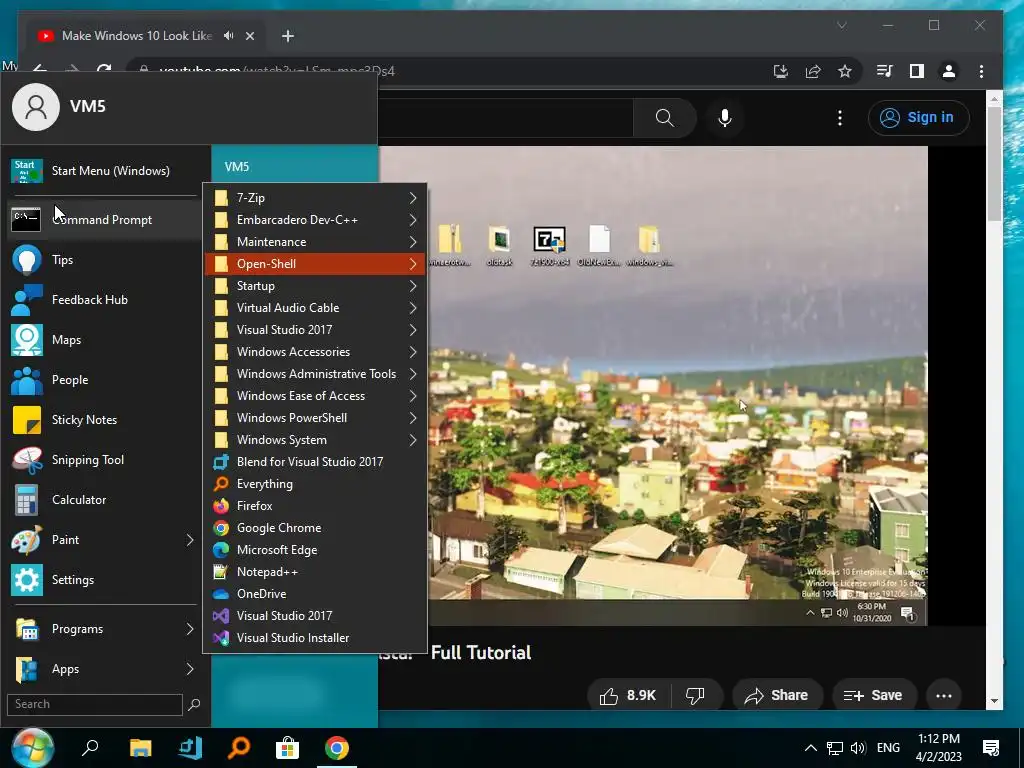Like the video with 8.9K likes
The width and height of the screenshot is (1024, 768).
click(x=628, y=696)
